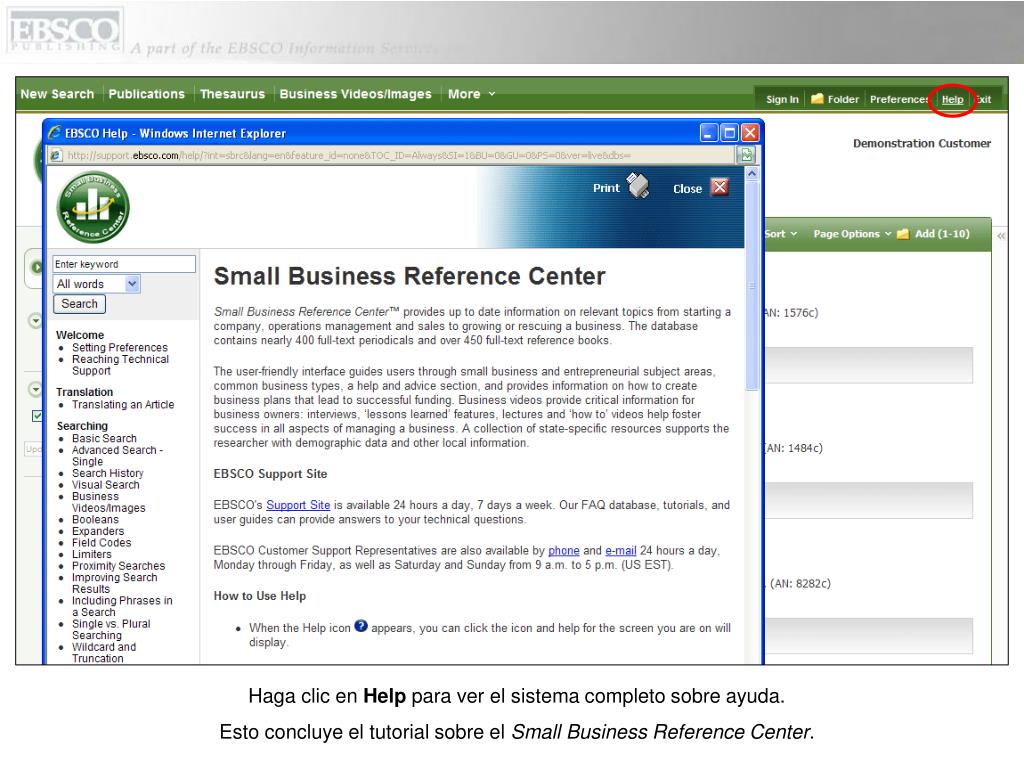Open Improving Search Results help topic
1024x768 pixels.
tap(114, 583)
